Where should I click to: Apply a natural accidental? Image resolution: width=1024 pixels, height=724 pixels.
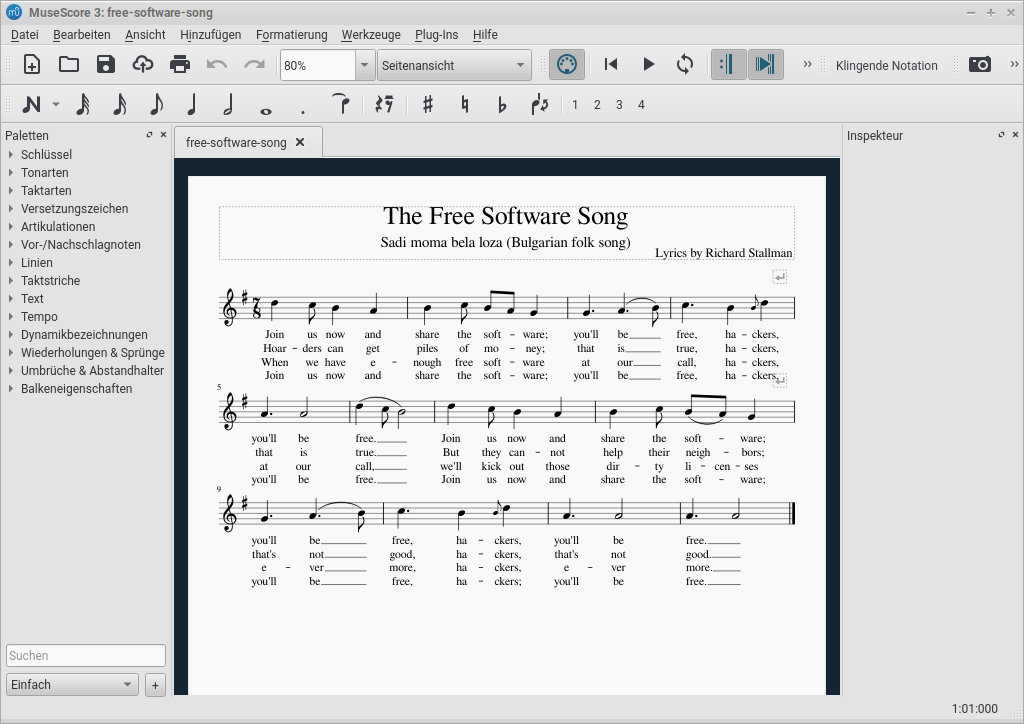pyautogui.click(x=464, y=104)
